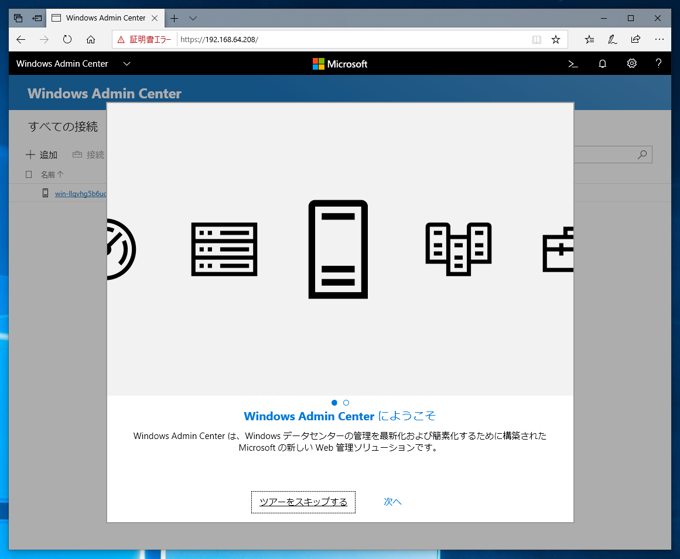Click the 追加 add connection button
This screenshot has width=680, height=559.
(42, 154)
